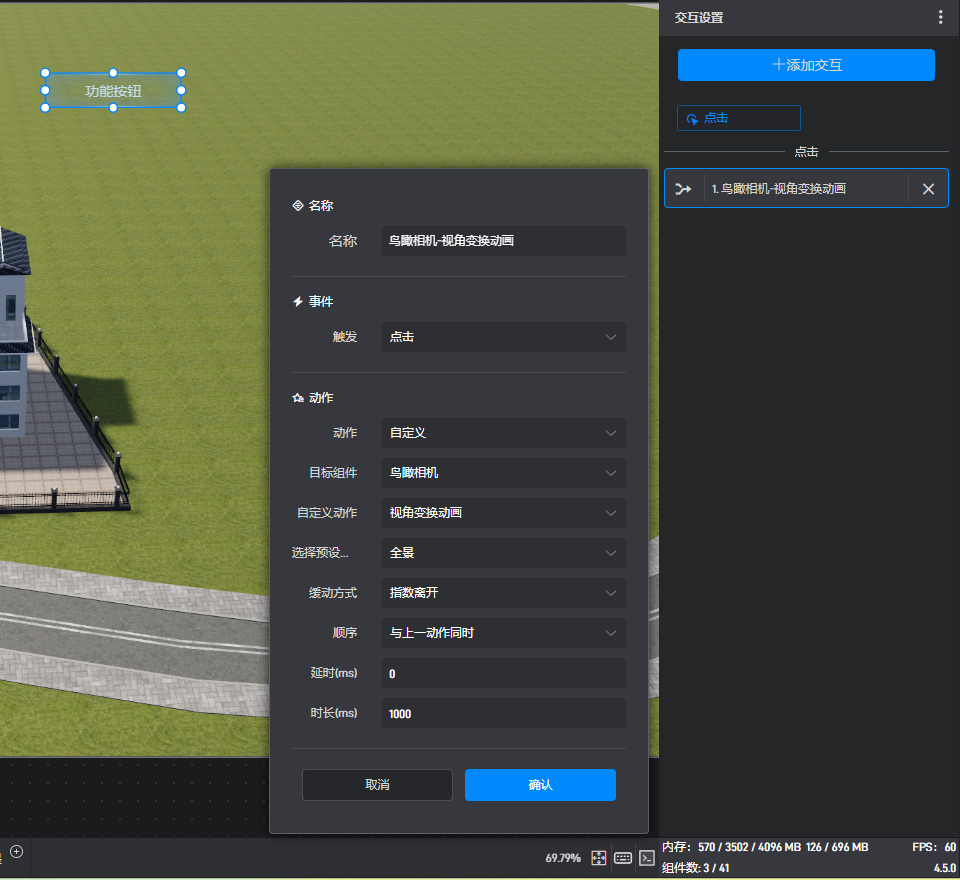Viewport: 960px width, 880px height.
Task: Click the 延时(ms) input field
Action: pos(503,673)
